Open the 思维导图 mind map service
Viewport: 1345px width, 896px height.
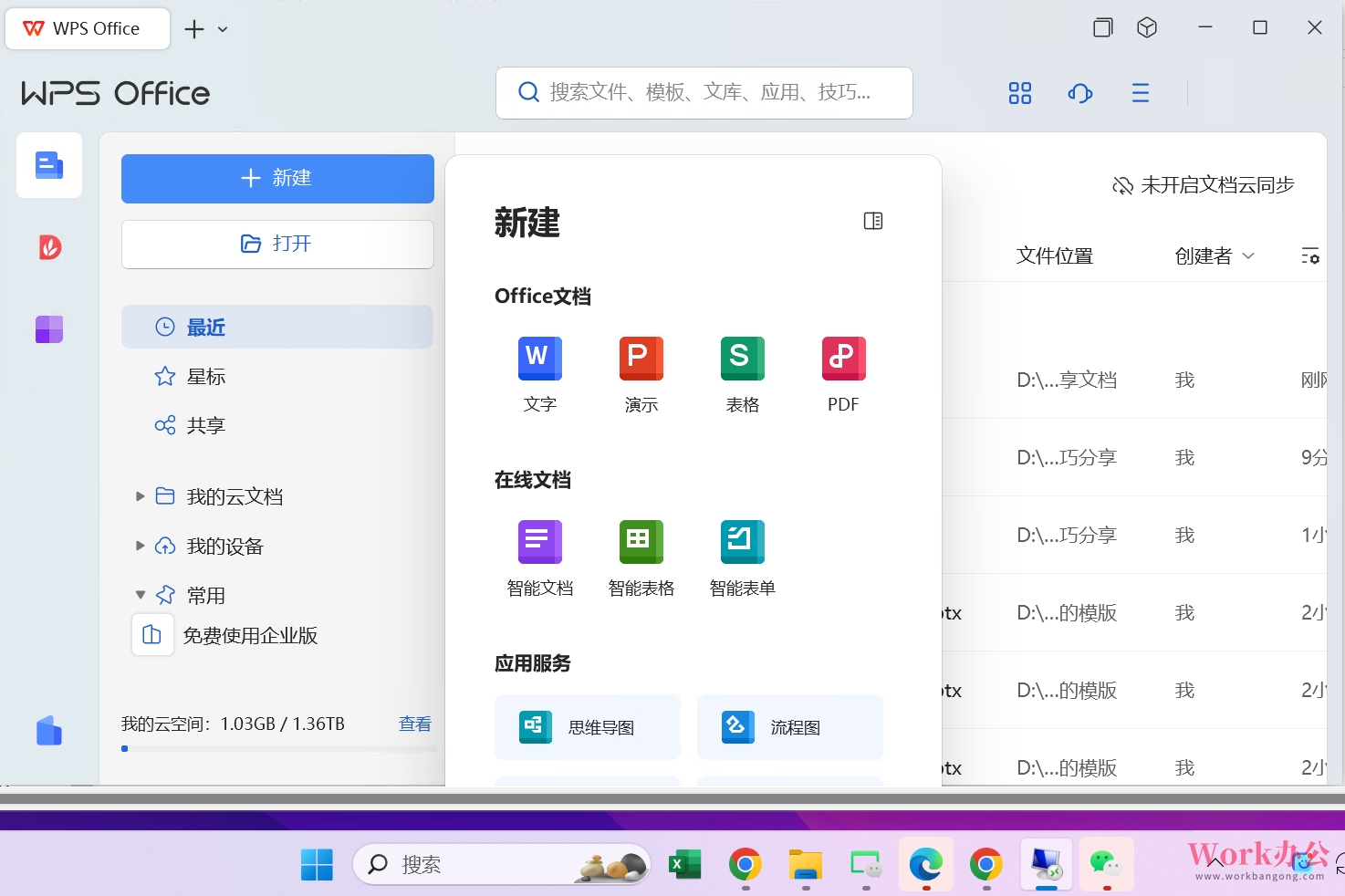tap(588, 727)
